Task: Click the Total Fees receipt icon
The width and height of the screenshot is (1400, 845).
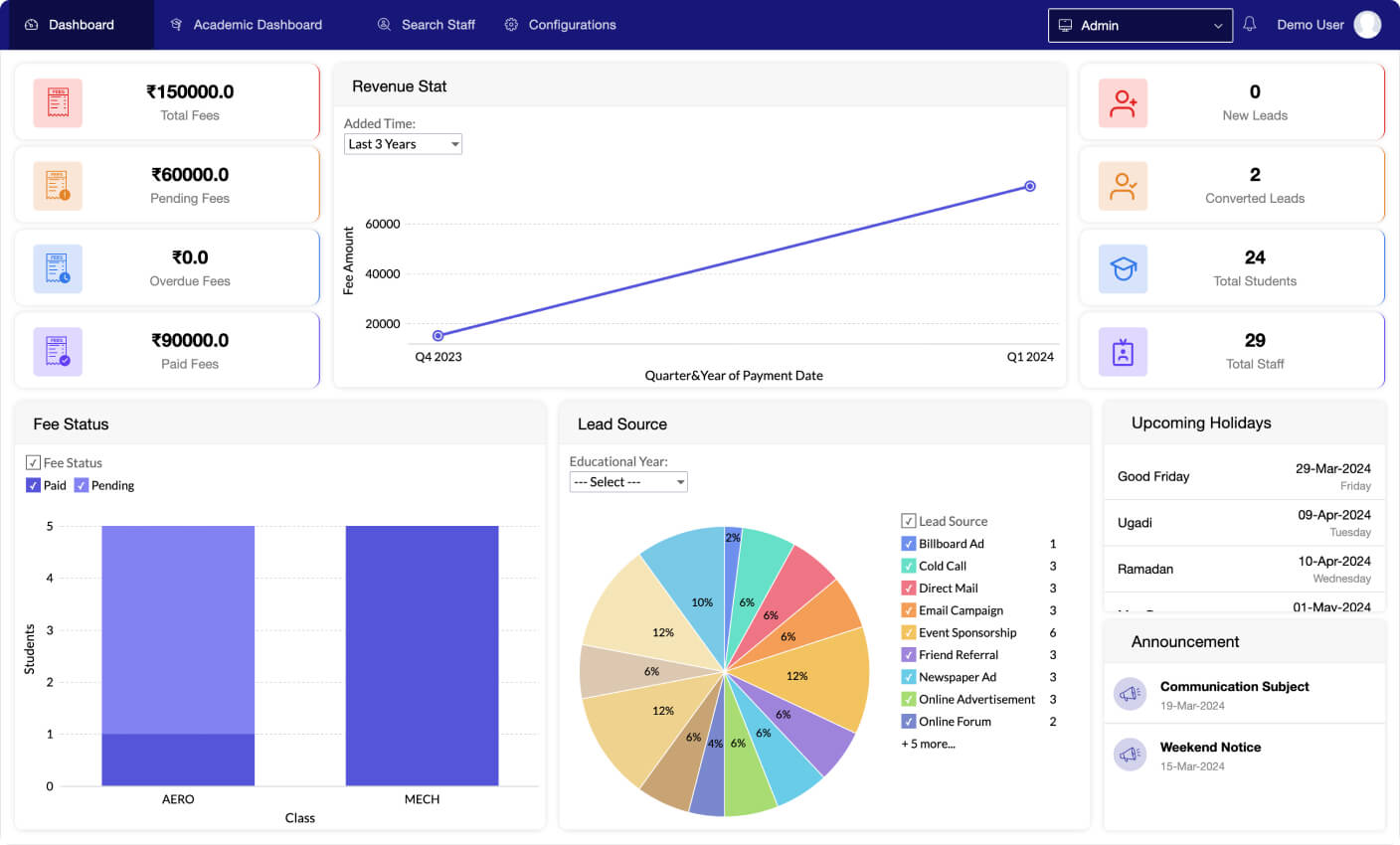Action: pos(58,103)
